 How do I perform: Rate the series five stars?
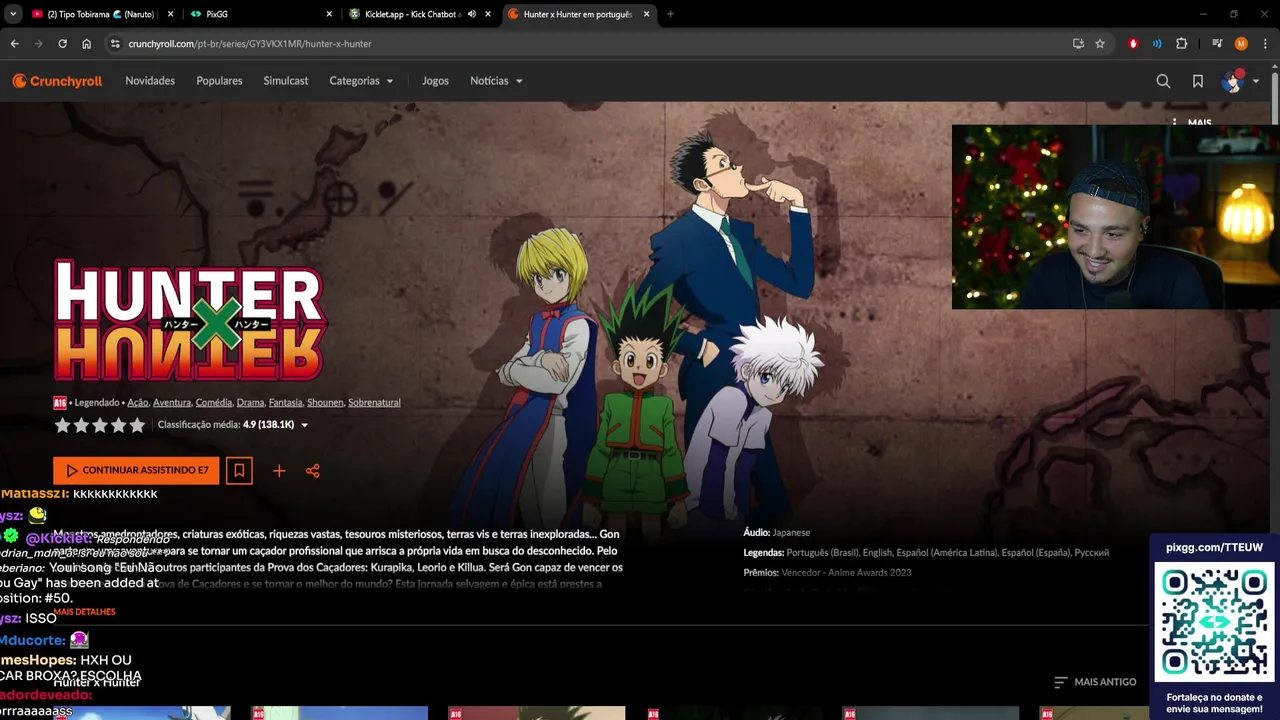point(137,425)
